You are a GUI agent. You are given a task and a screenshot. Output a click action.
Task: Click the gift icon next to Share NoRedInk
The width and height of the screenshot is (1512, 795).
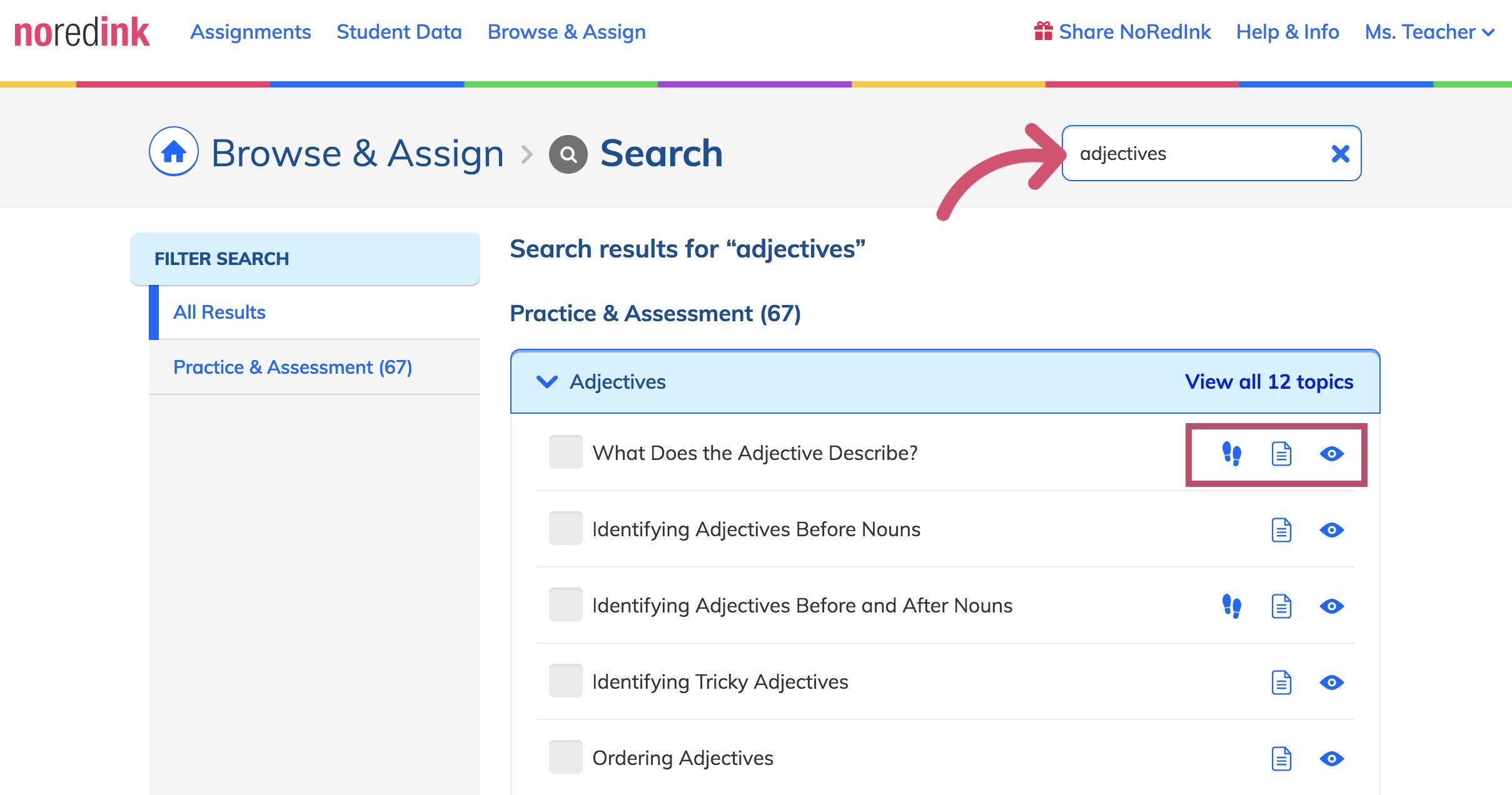tap(1043, 31)
